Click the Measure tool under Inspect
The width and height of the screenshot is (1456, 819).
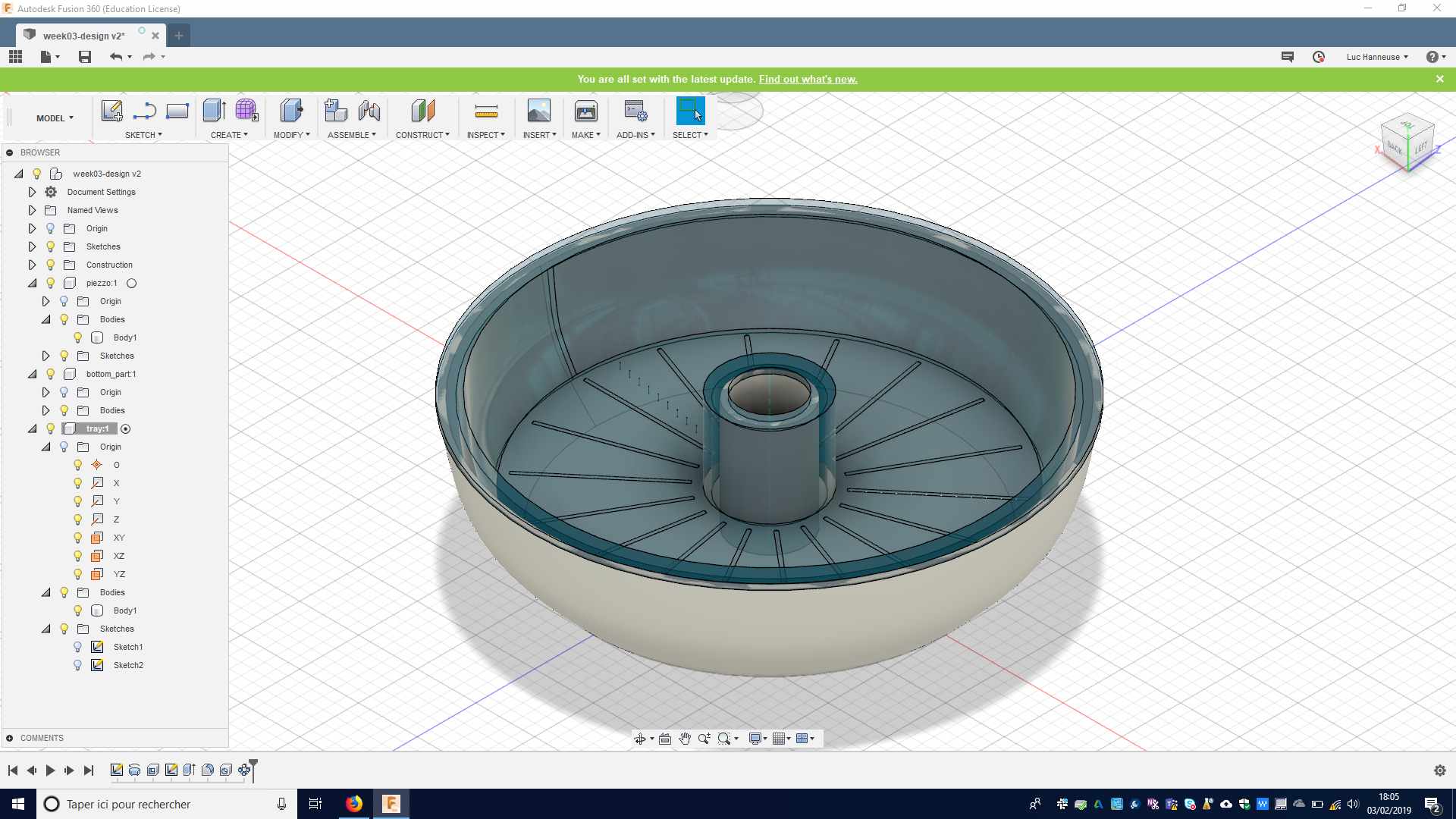pyautogui.click(x=485, y=111)
